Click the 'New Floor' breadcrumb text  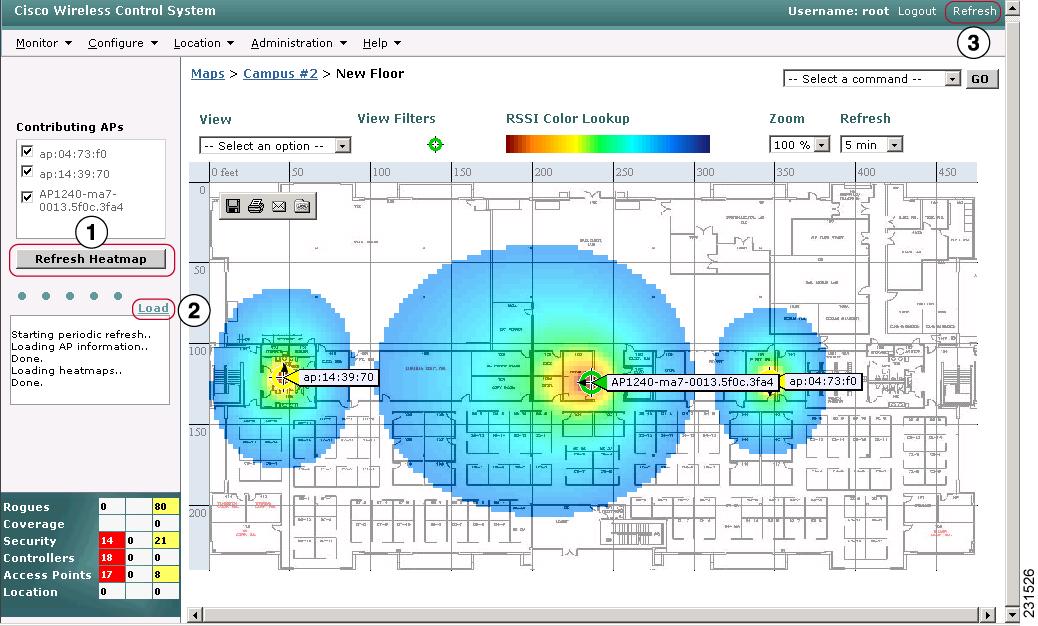[x=369, y=73]
